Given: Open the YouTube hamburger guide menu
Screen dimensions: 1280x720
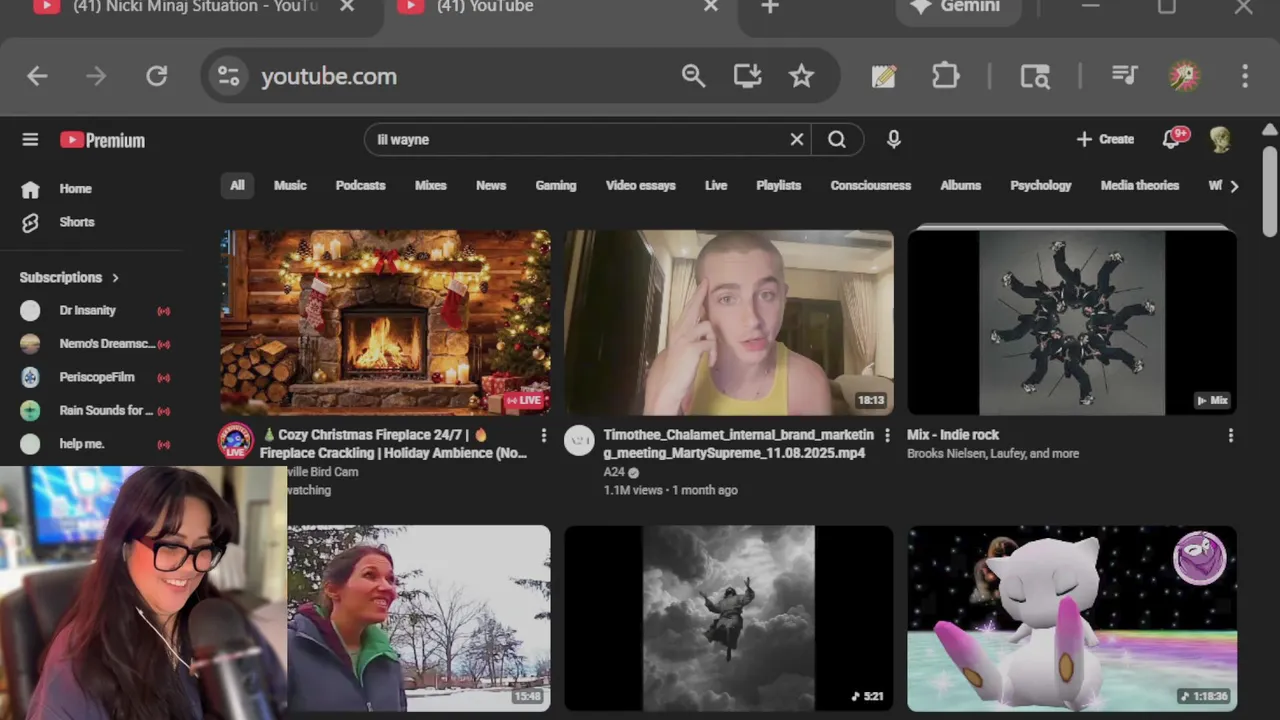Looking at the screenshot, I should (x=30, y=140).
